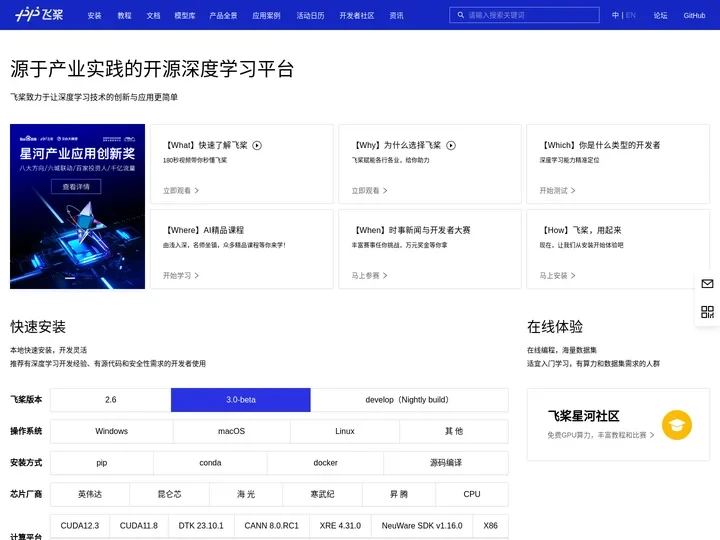
Task: Select XRE 4.31.0 compute platform
Action: (x=340, y=526)
